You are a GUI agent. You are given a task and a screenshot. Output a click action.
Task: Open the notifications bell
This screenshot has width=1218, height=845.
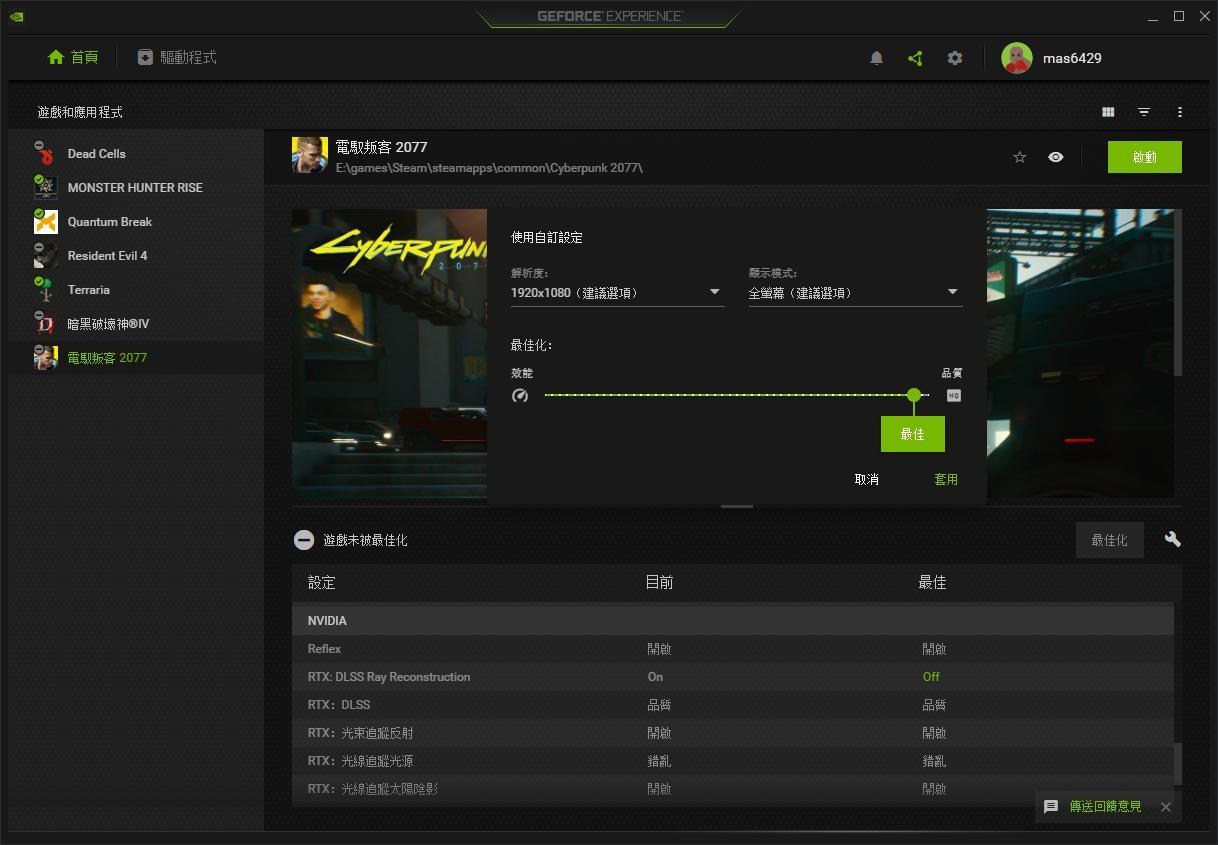pyautogui.click(x=876, y=58)
